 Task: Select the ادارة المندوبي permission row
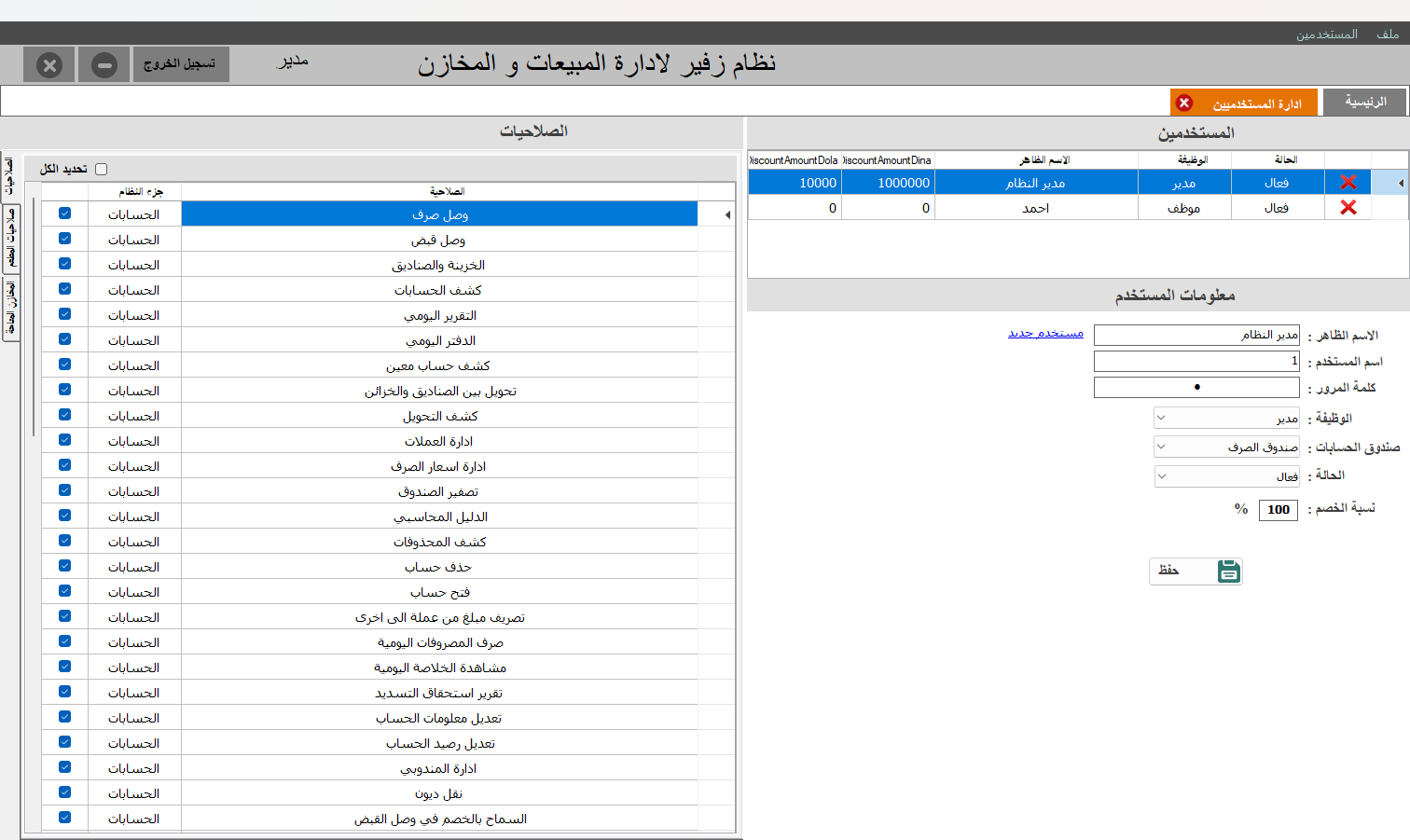coord(439,768)
